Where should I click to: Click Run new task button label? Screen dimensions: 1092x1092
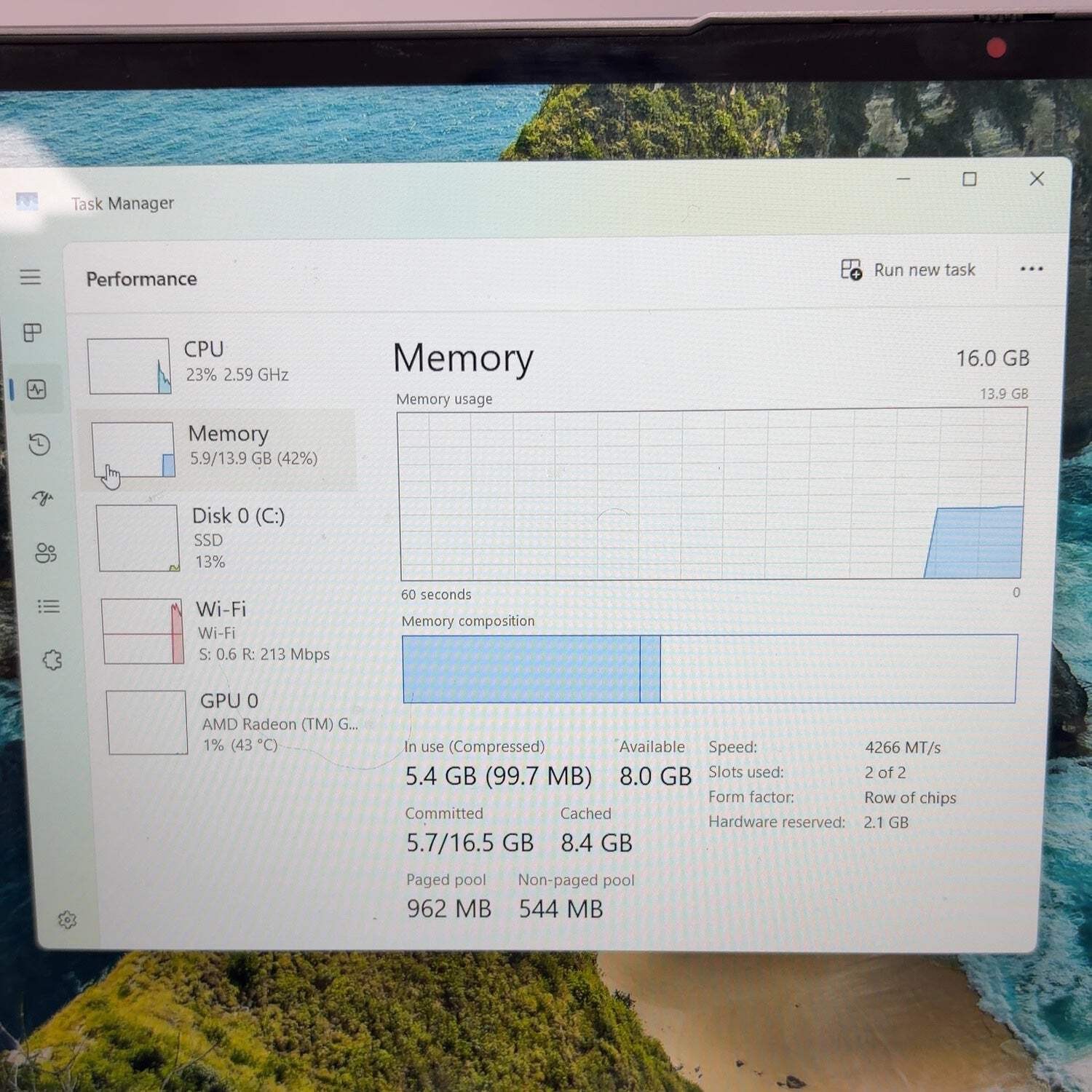pyautogui.click(x=925, y=270)
